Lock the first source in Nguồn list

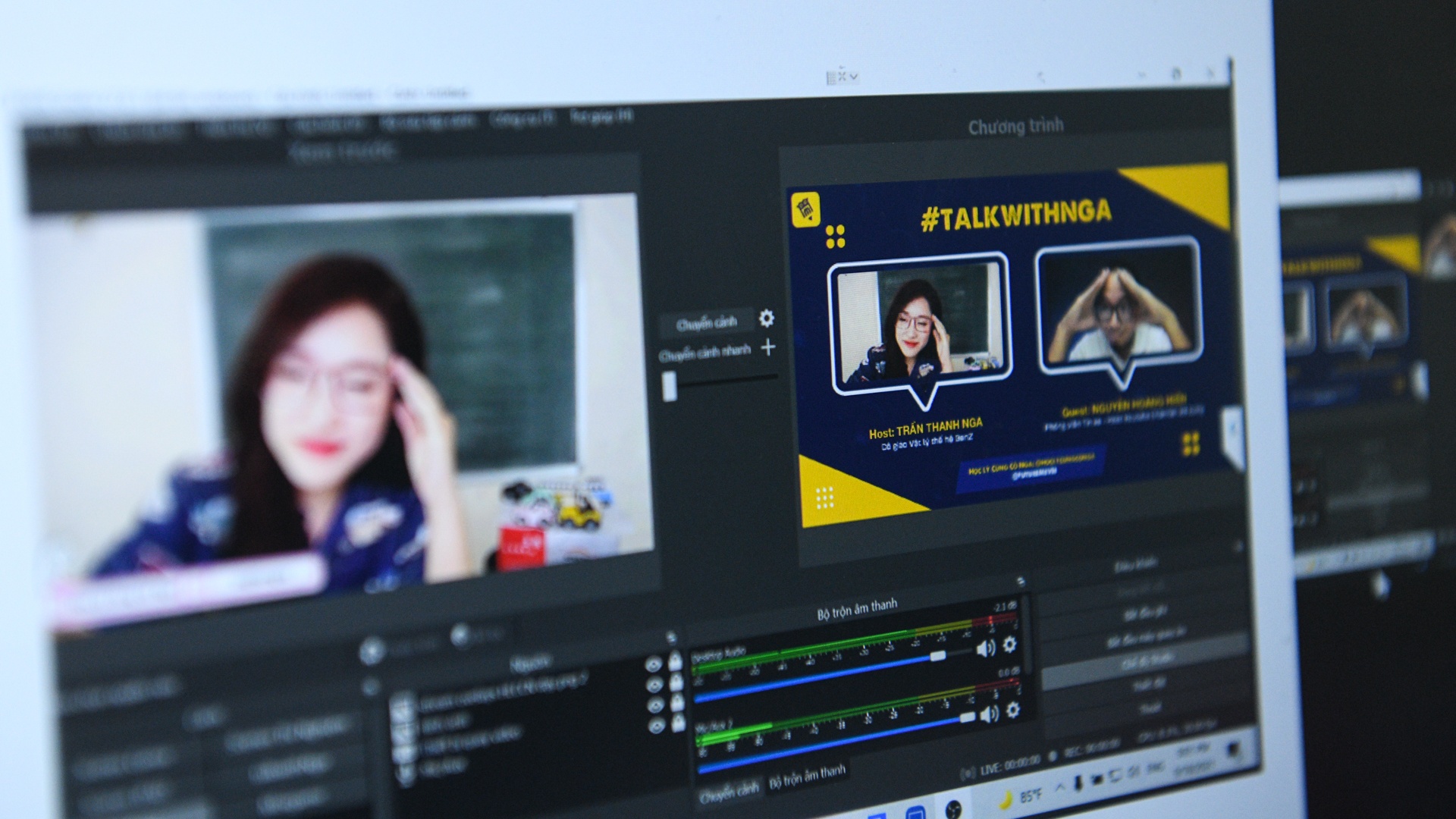pos(676,661)
